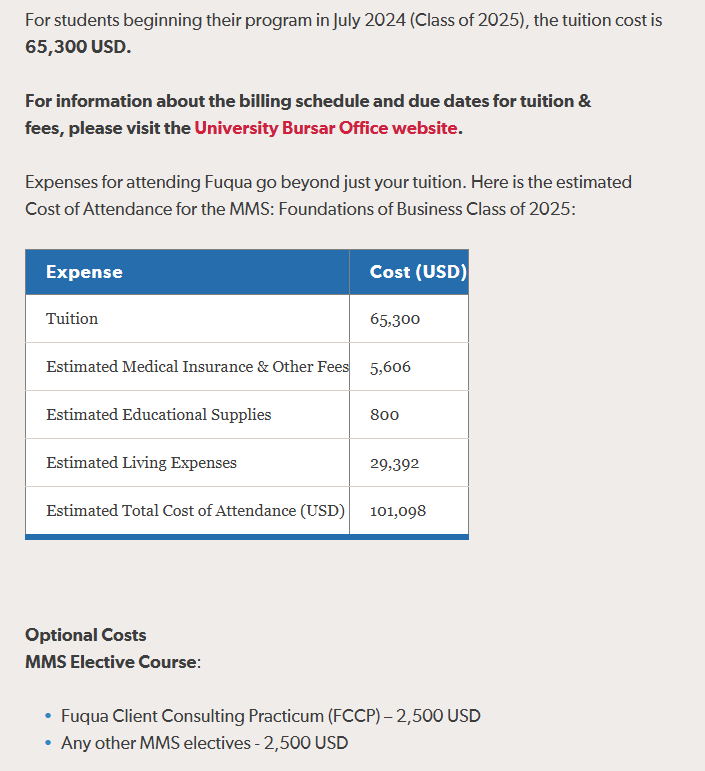Click the 101,098 total cost cell
The height and width of the screenshot is (771, 705).
point(398,511)
